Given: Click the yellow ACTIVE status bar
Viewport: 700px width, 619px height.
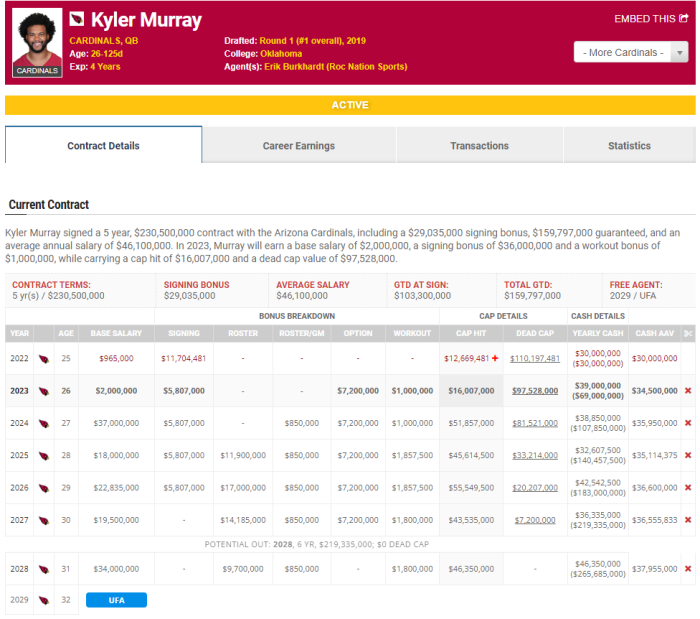Looking at the screenshot, I should point(350,105).
